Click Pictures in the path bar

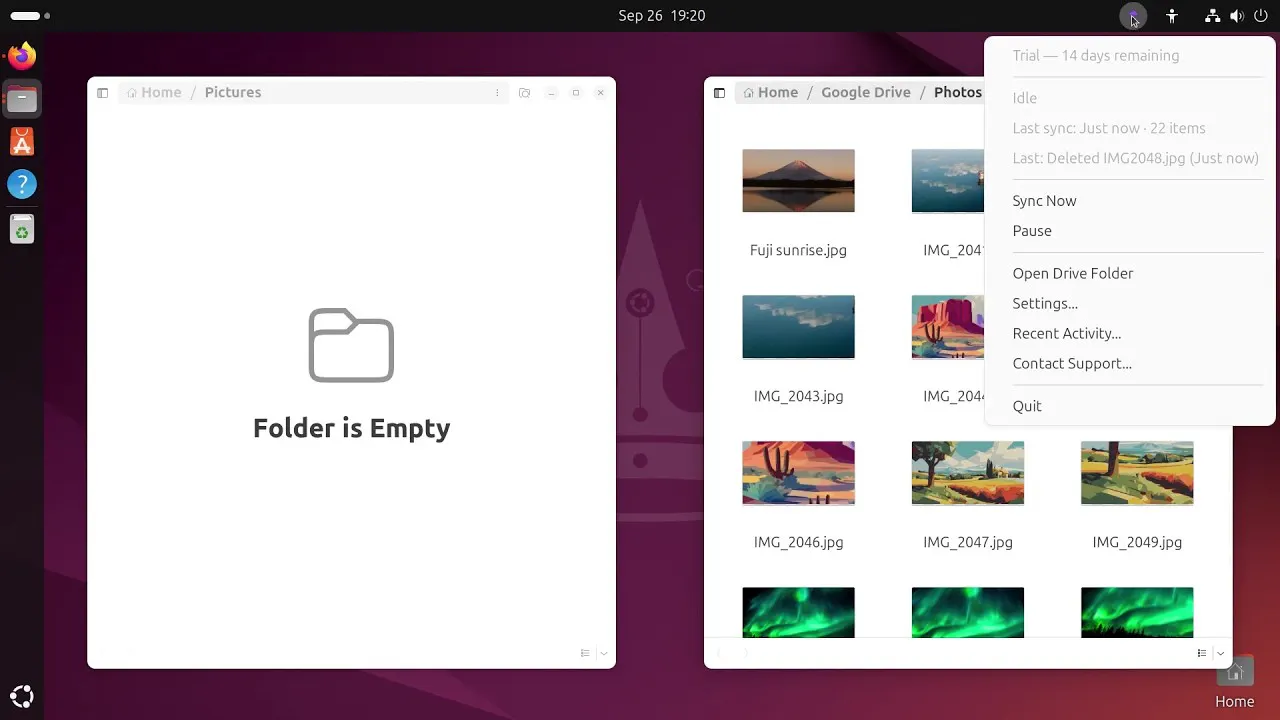pos(233,92)
